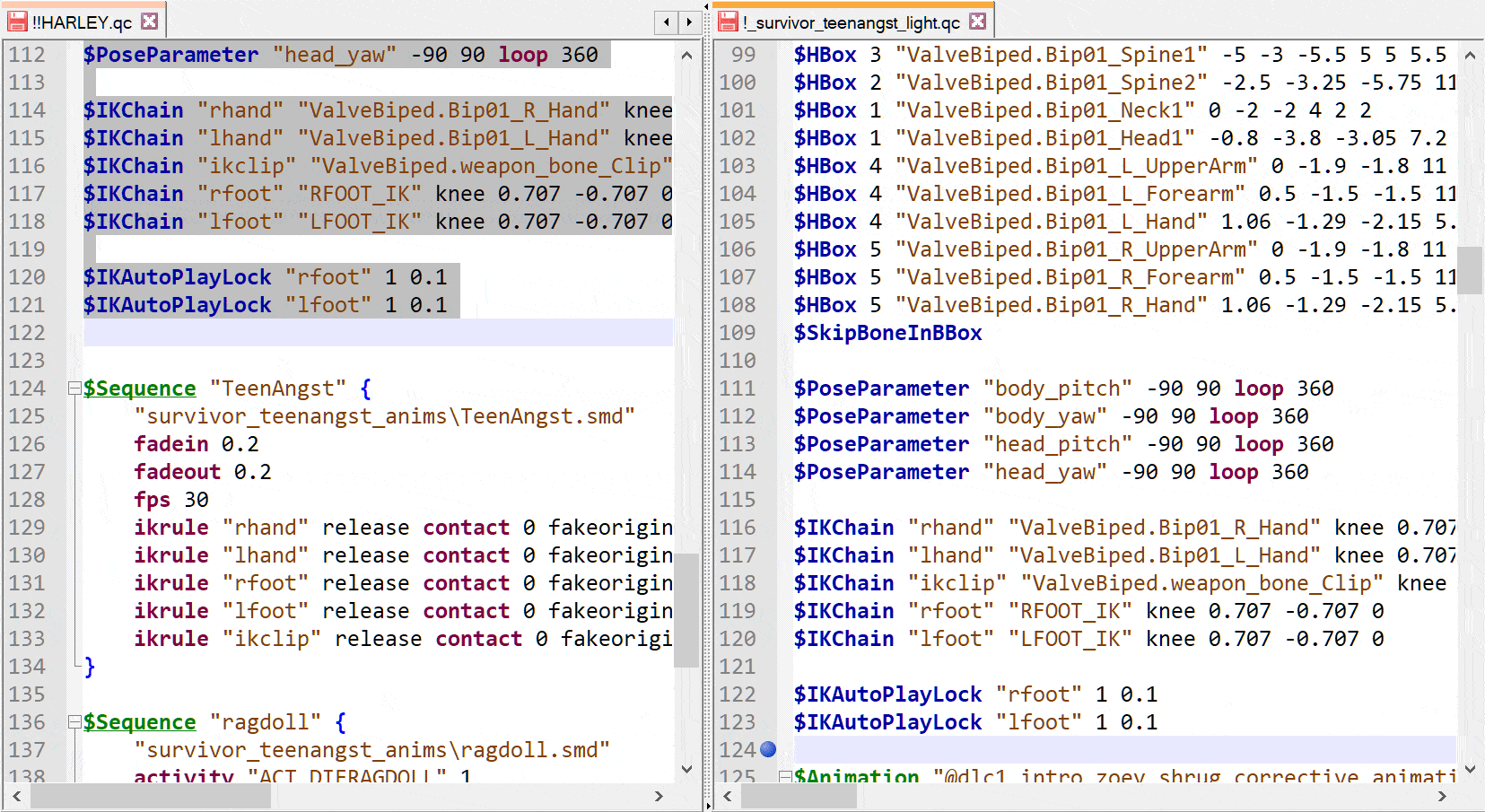
Task: Click the tab bar scroll right arrow
Action: coord(688,22)
